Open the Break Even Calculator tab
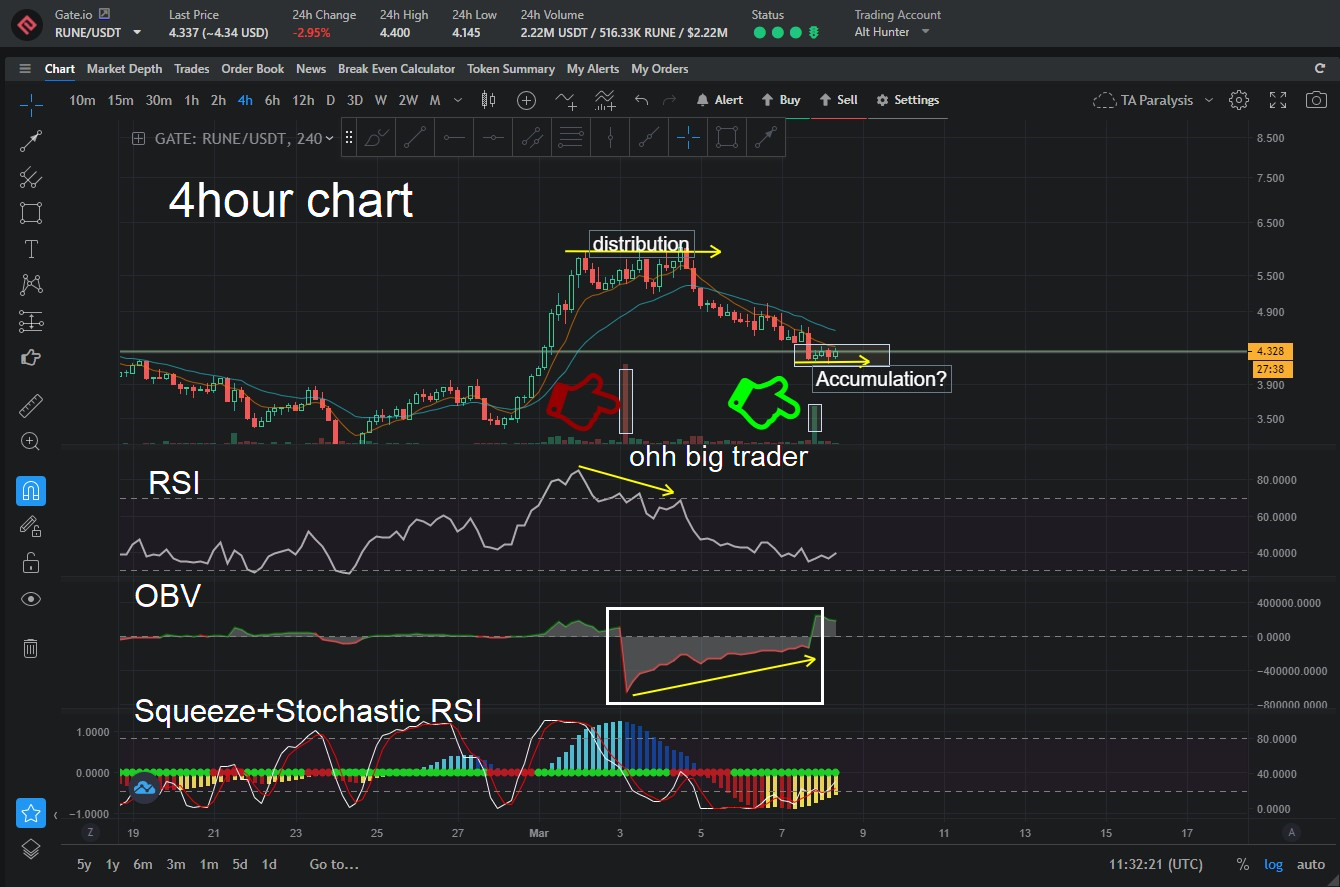 coord(396,69)
